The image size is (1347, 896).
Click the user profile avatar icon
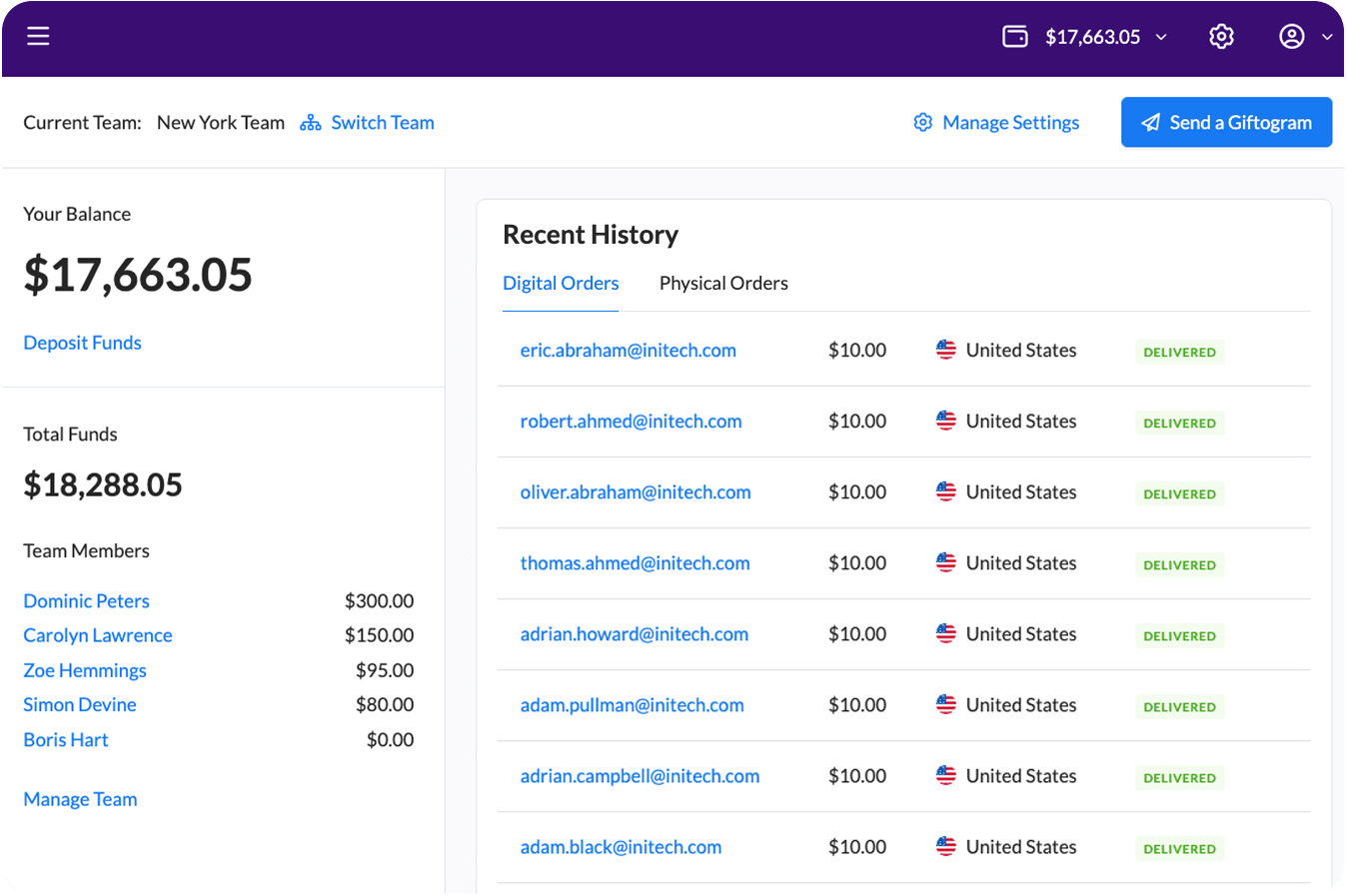[1292, 37]
